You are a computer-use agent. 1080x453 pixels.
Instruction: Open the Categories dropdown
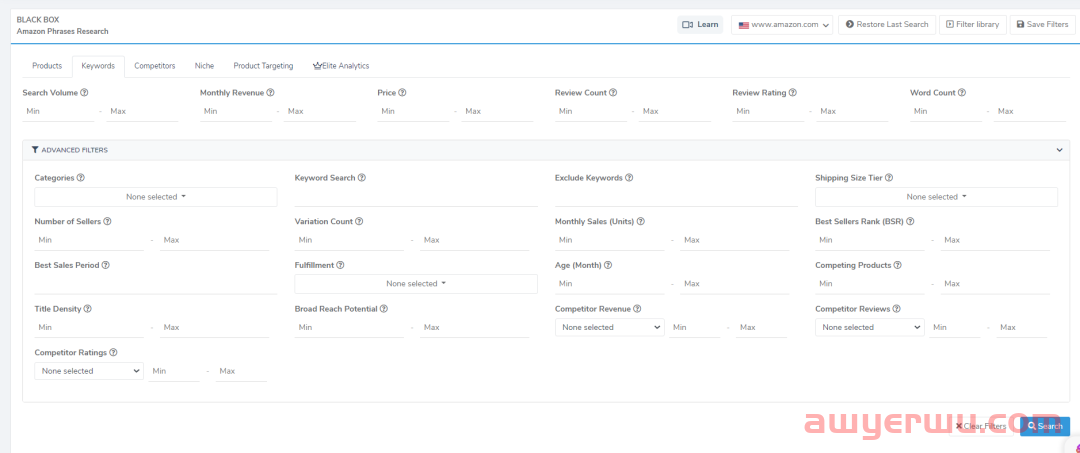(x=156, y=197)
